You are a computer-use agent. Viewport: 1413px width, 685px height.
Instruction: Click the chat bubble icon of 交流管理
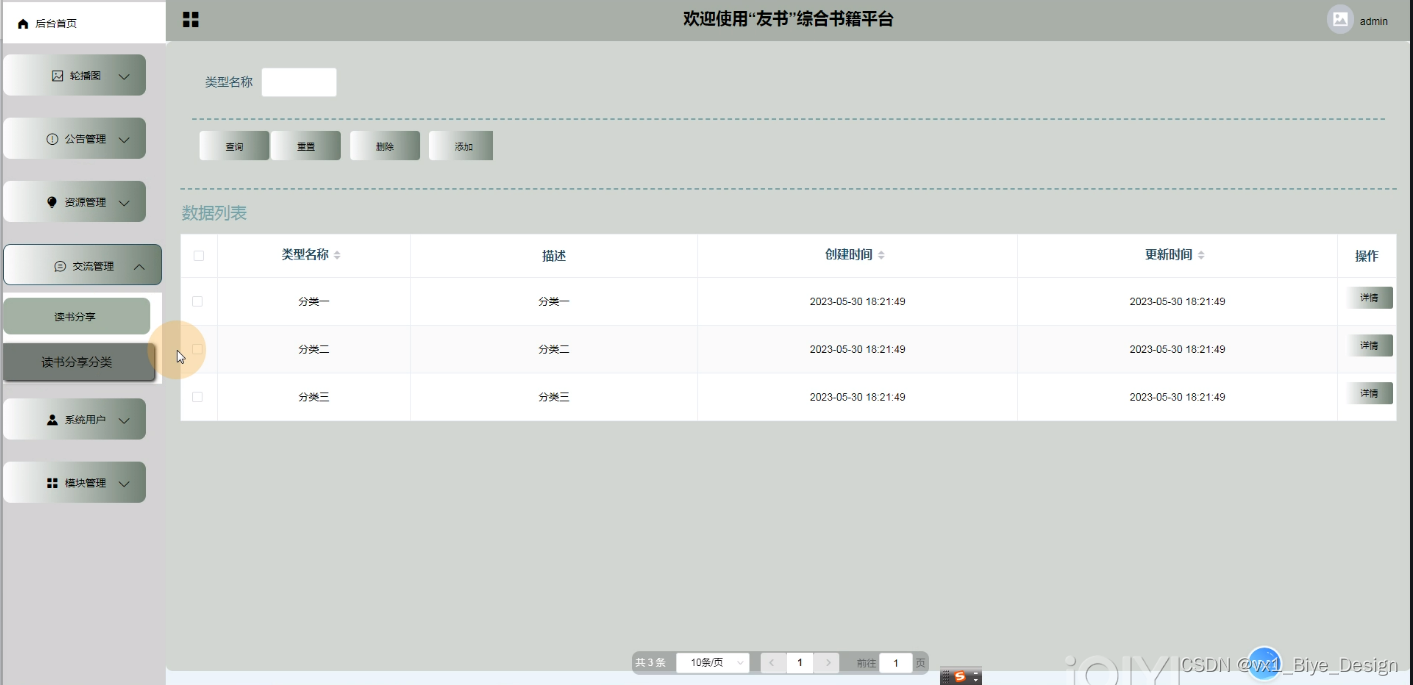60,267
